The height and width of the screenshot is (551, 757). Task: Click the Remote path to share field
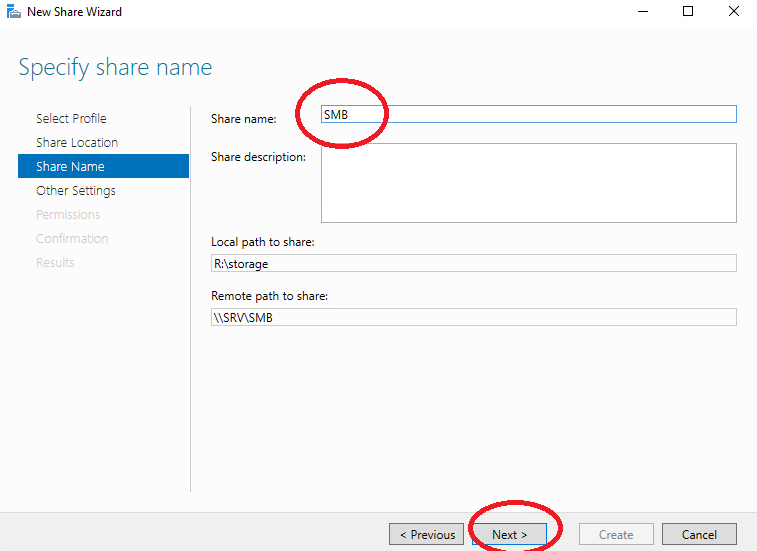point(474,317)
